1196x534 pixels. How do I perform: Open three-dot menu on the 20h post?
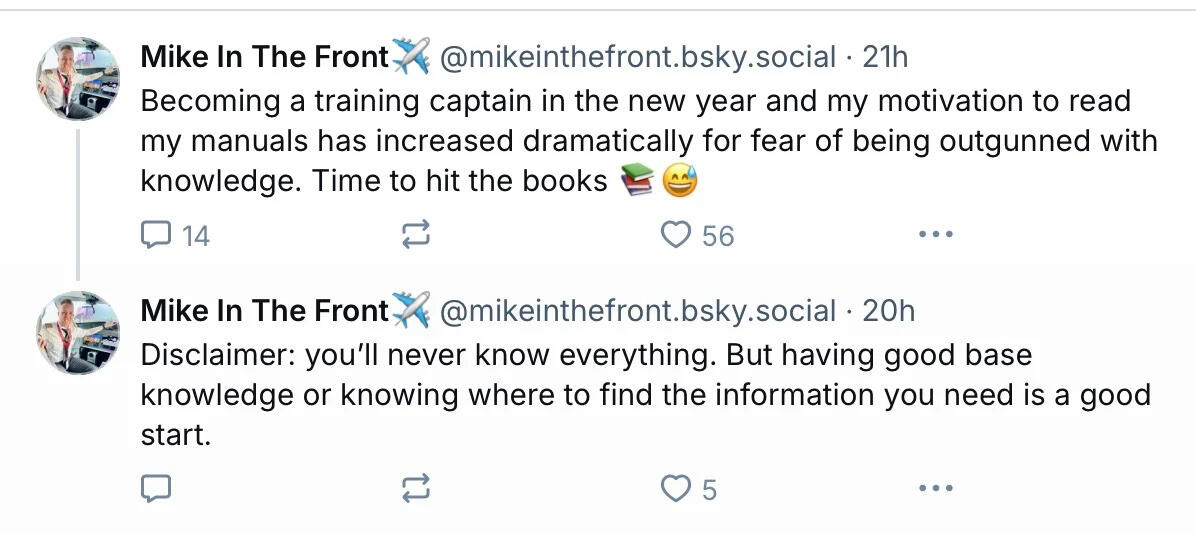coord(935,489)
